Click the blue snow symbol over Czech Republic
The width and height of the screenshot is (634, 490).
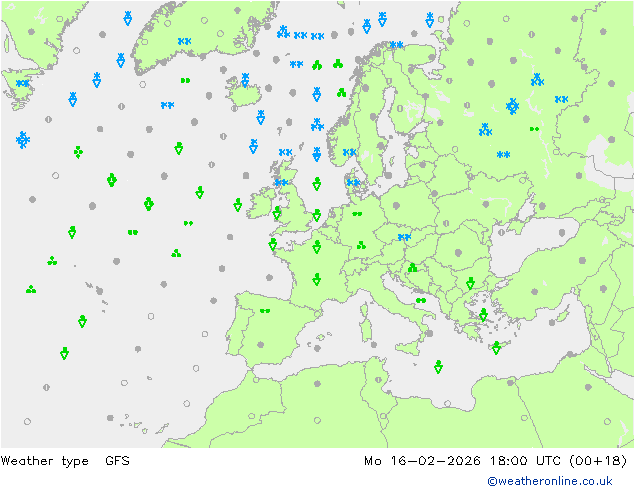click(x=404, y=237)
